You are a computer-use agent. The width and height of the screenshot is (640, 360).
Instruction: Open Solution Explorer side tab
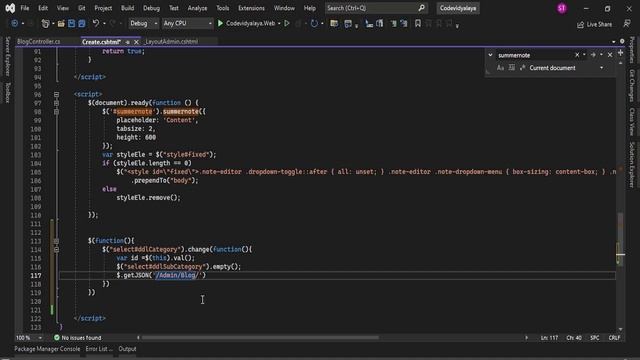632,165
